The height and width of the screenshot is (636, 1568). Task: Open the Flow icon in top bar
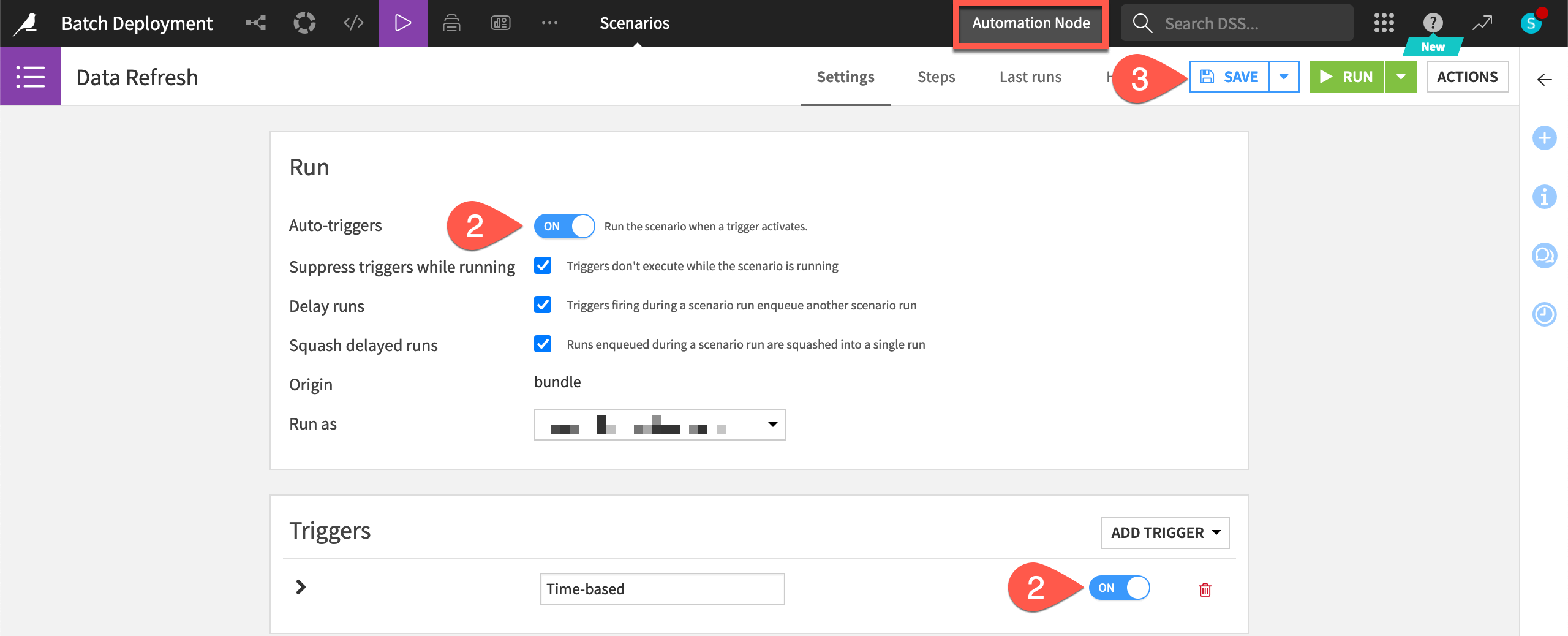click(255, 23)
